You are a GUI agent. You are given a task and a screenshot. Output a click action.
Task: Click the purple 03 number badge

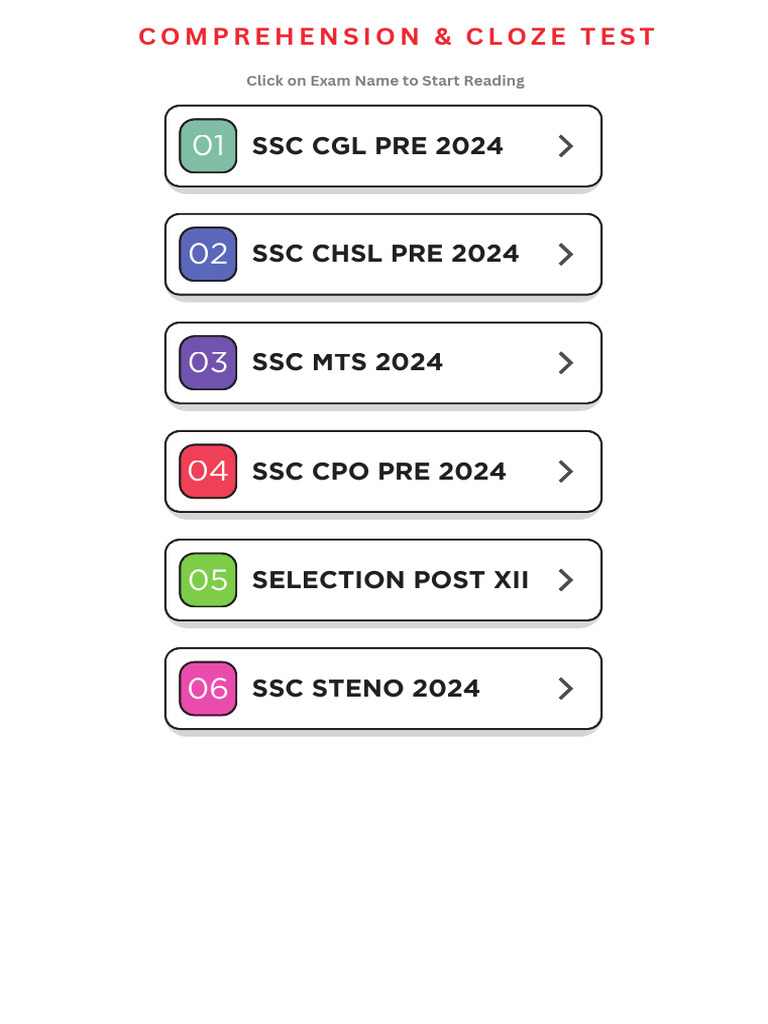pyautogui.click(x=208, y=362)
